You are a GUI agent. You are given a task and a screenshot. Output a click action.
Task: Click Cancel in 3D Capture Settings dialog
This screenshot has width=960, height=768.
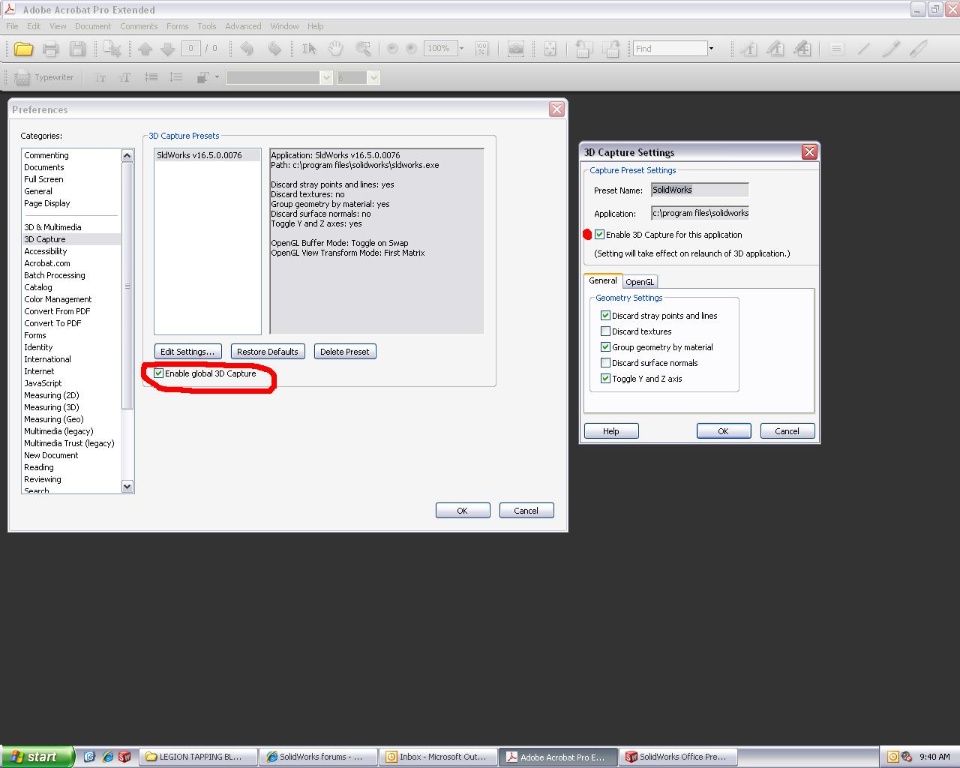coord(787,431)
